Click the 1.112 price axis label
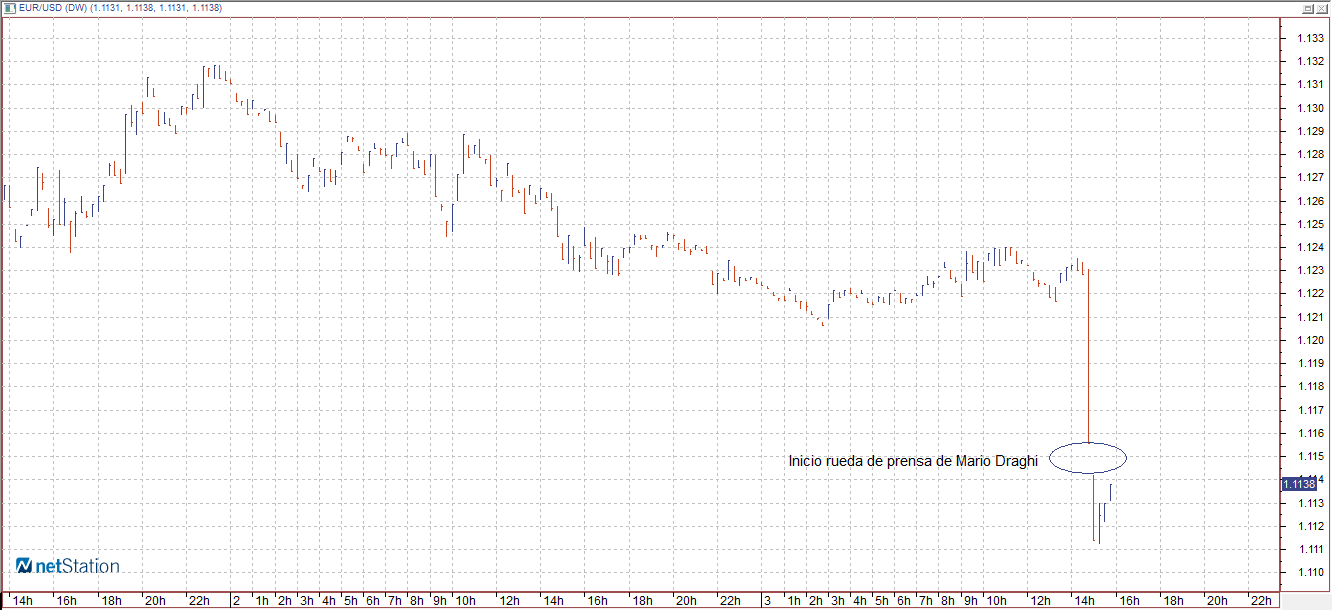 [x=1311, y=526]
